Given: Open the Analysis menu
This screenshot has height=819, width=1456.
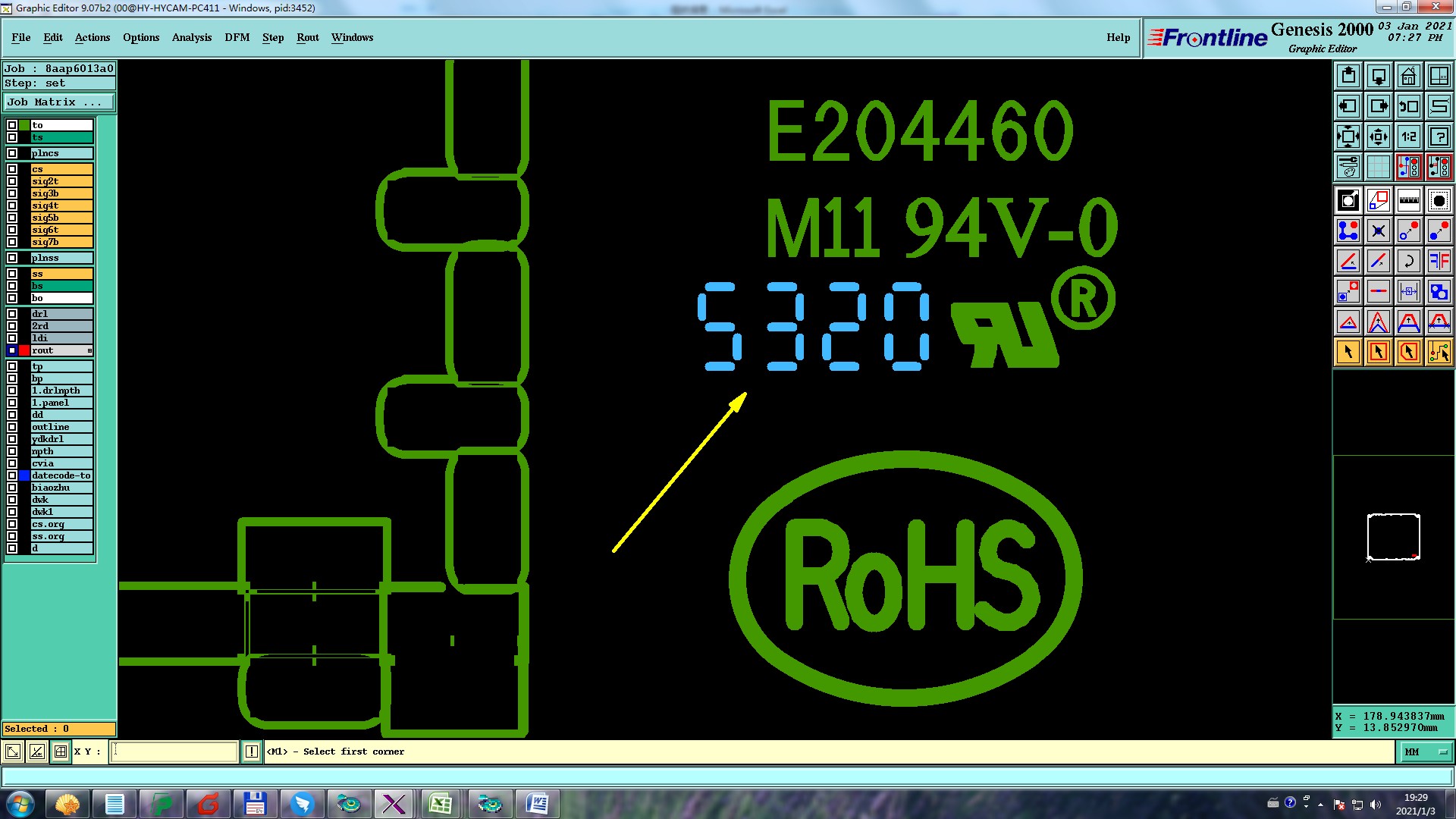Looking at the screenshot, I should pos(191,37).
